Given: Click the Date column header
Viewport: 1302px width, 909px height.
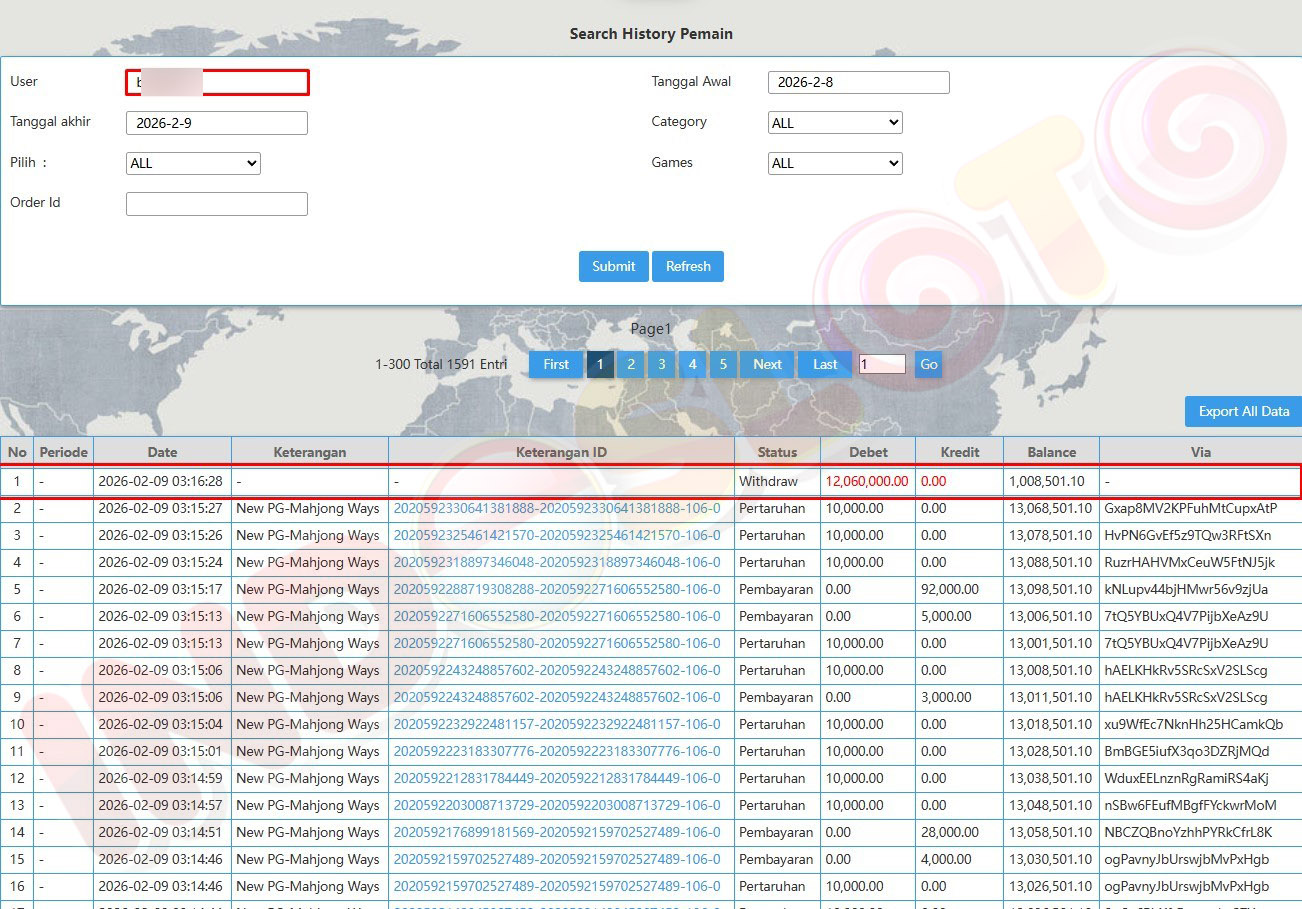Looking at the screenshot, I should [162, 452].
